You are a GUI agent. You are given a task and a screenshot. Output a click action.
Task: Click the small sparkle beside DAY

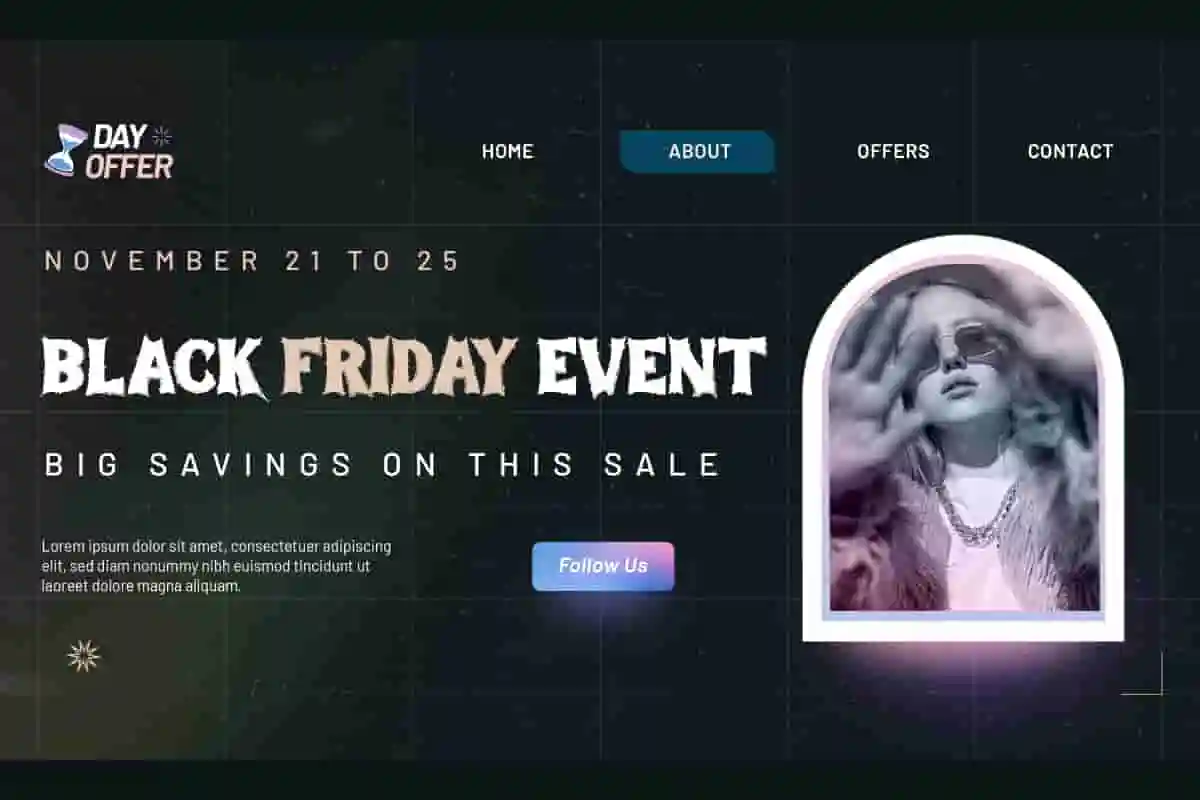(161, 136)
